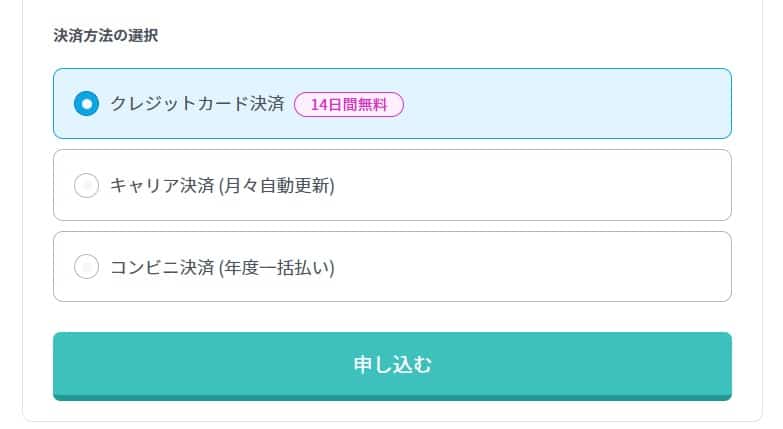This screenshot has width=783, height=429.
Task: Click the dark bottom edge of 申し込む button
Action: [x=392, y=397]
